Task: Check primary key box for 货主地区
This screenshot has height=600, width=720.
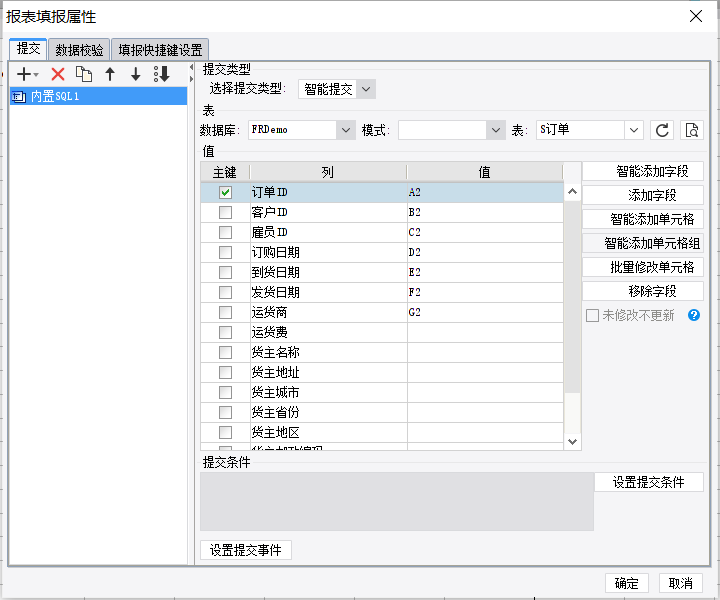Action: (225, 432)
